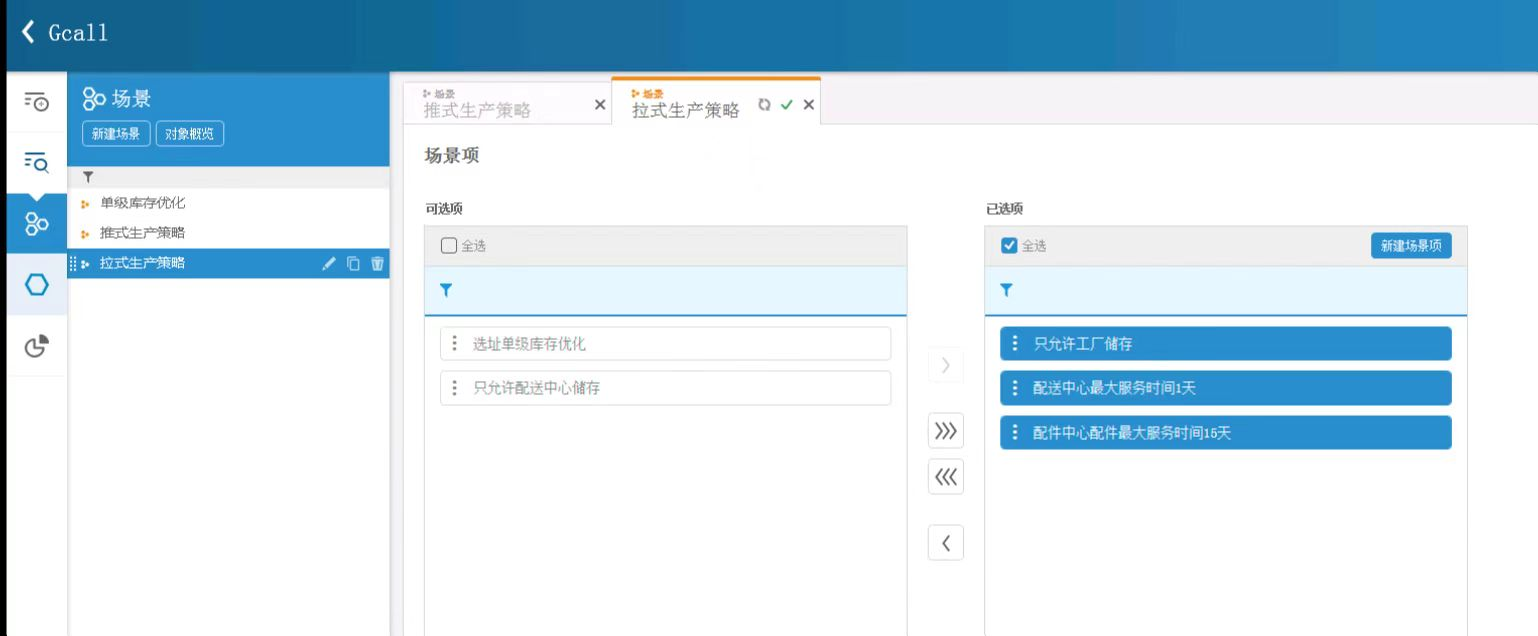1538x636 pixels.
Task: Delete 拉式生产策略 using the trash icon
Action: (x=377, y=264)
